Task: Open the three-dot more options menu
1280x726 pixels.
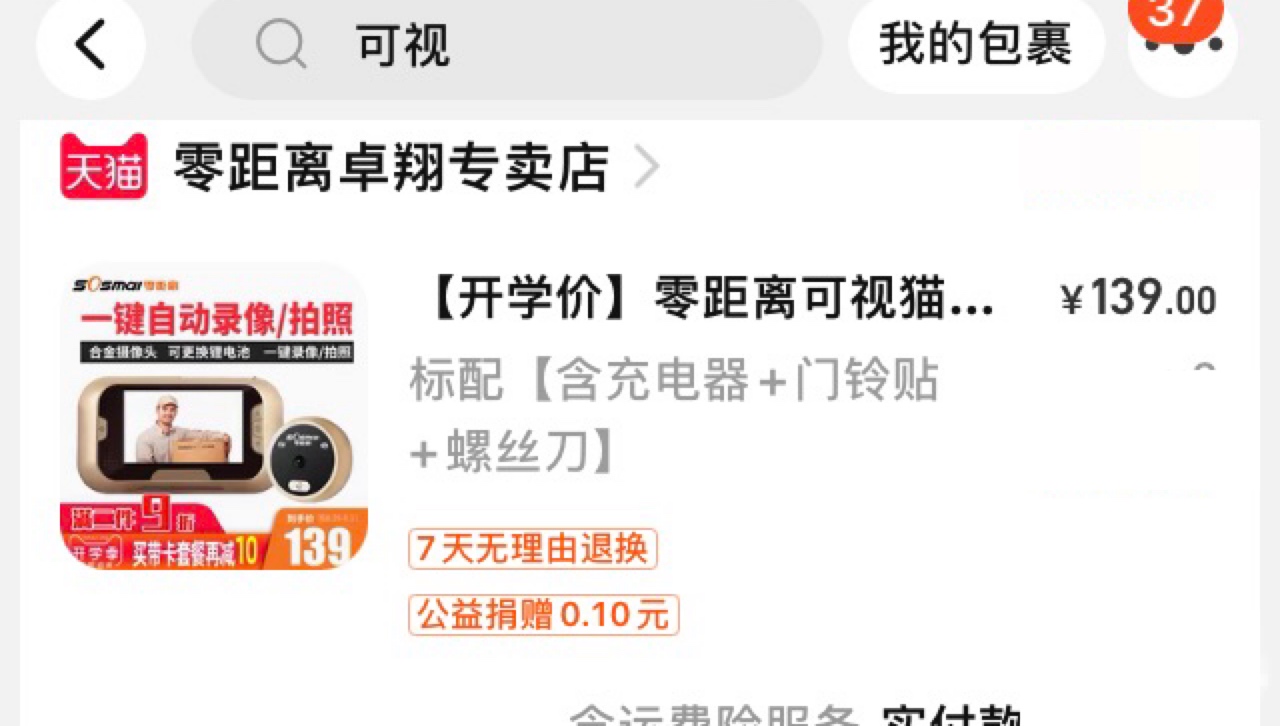Action: tap(1183, 45)
